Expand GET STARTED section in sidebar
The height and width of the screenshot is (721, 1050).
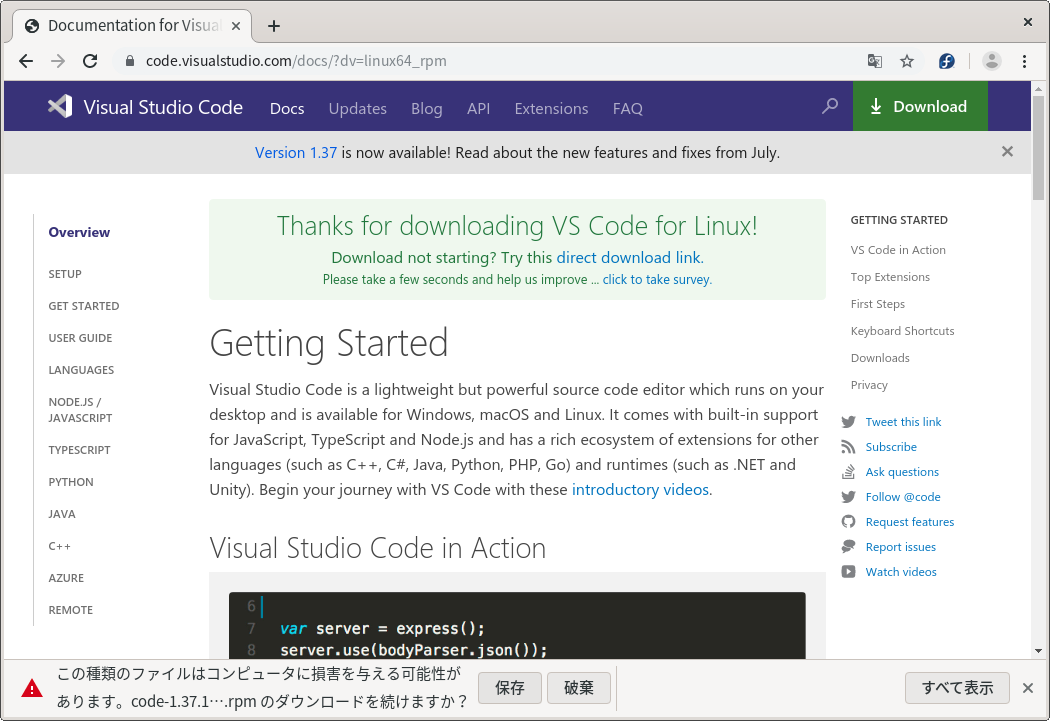click(84, 306)
